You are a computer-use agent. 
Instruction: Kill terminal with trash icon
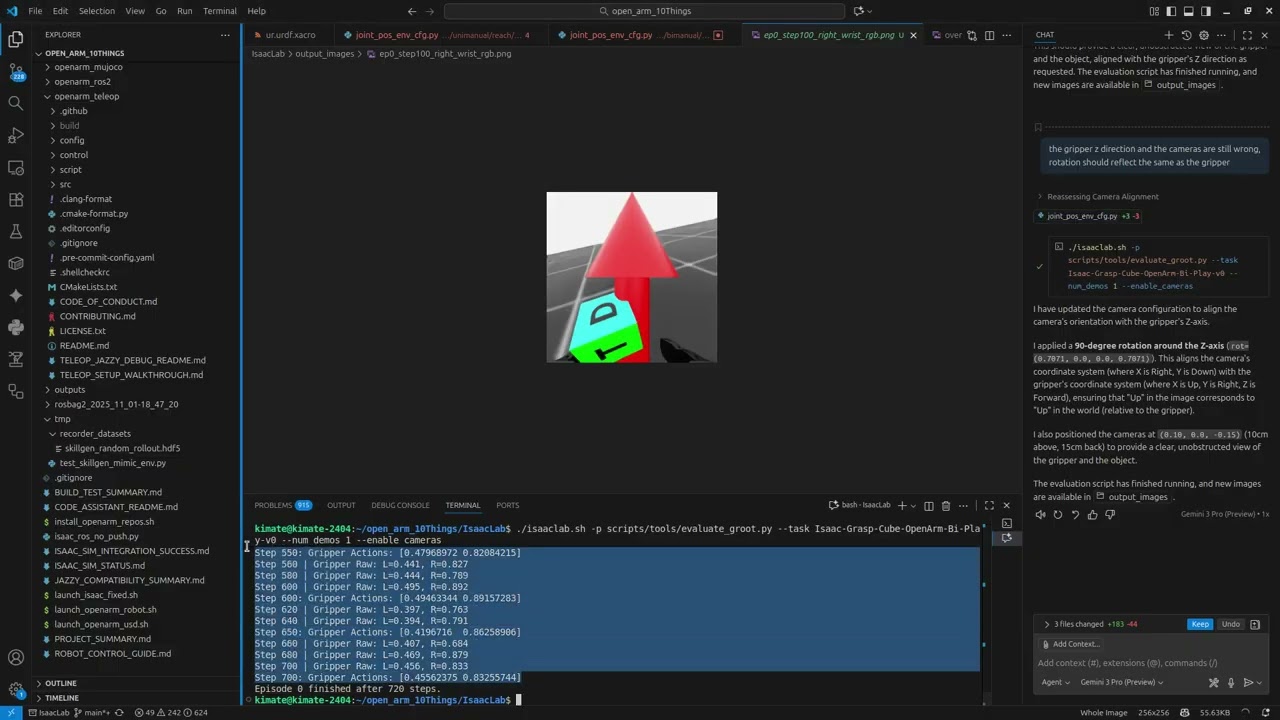pyautogui.click(x=946, y=506)
